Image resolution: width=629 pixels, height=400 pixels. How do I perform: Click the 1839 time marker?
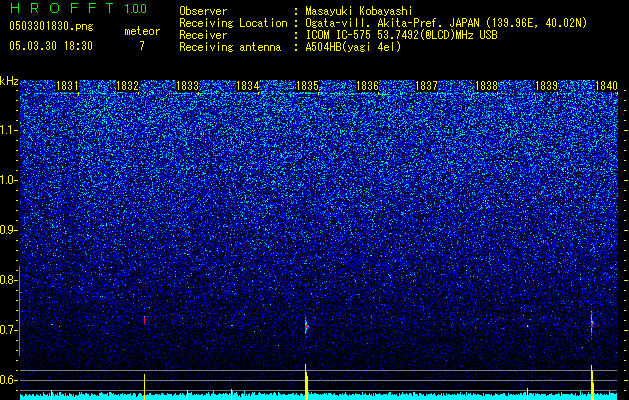(546, 86)
